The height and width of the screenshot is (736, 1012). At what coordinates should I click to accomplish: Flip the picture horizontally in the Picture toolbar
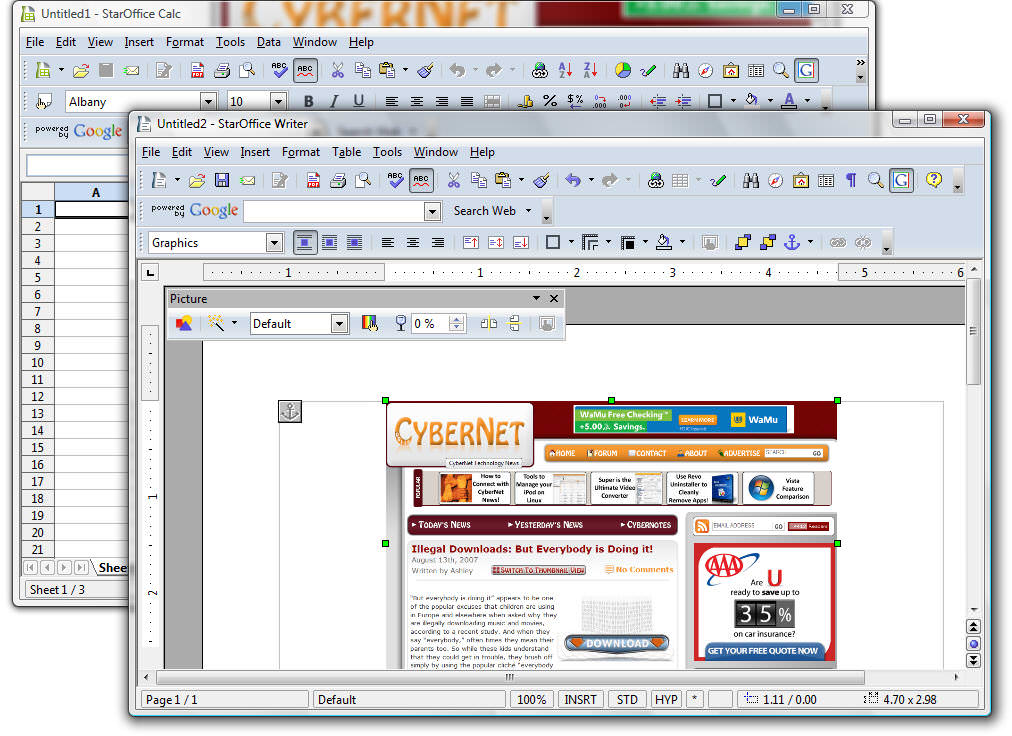489,323
